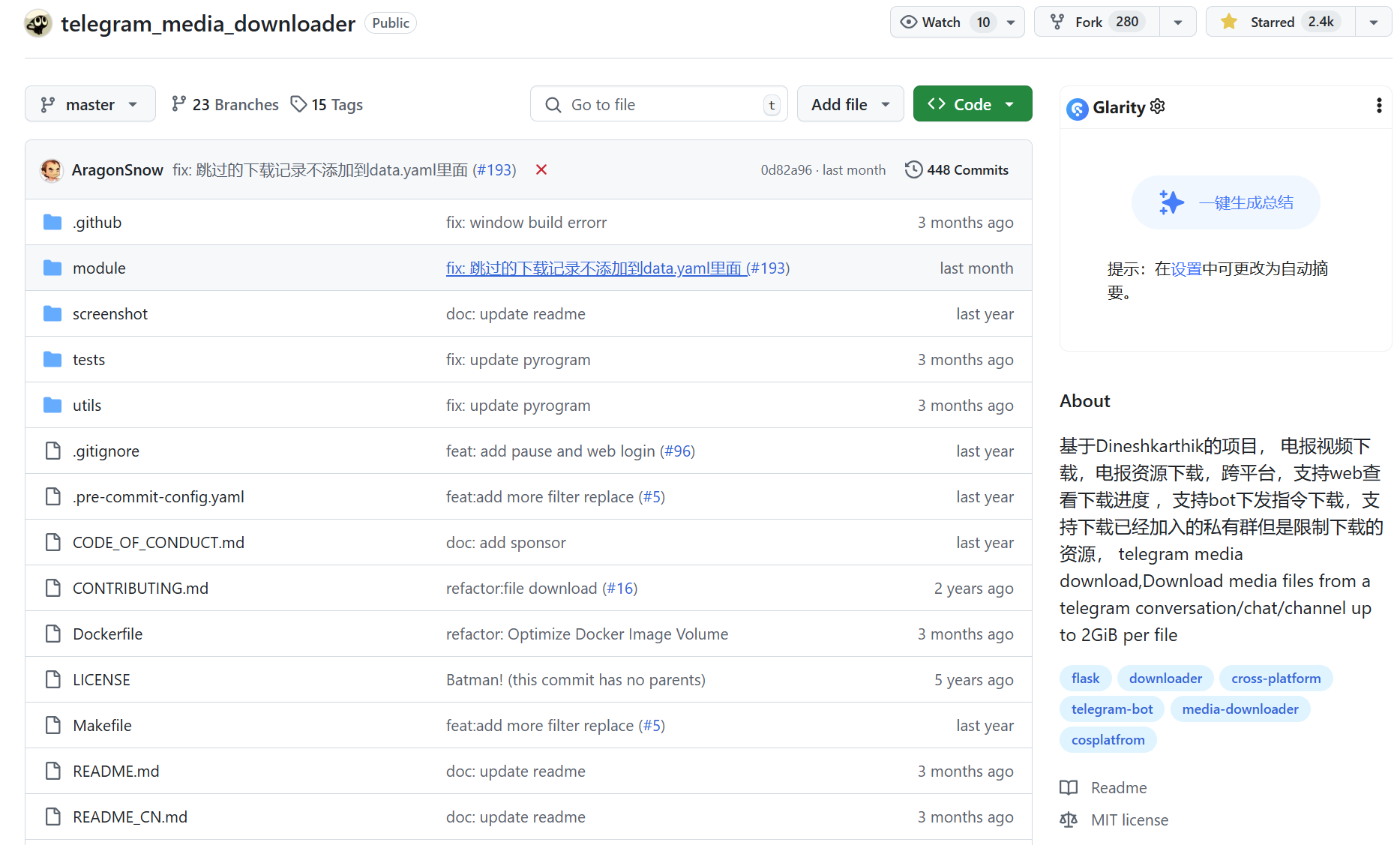Open the telegram_media_downloader repository title
1400x845 pixels.
(208, 24)
